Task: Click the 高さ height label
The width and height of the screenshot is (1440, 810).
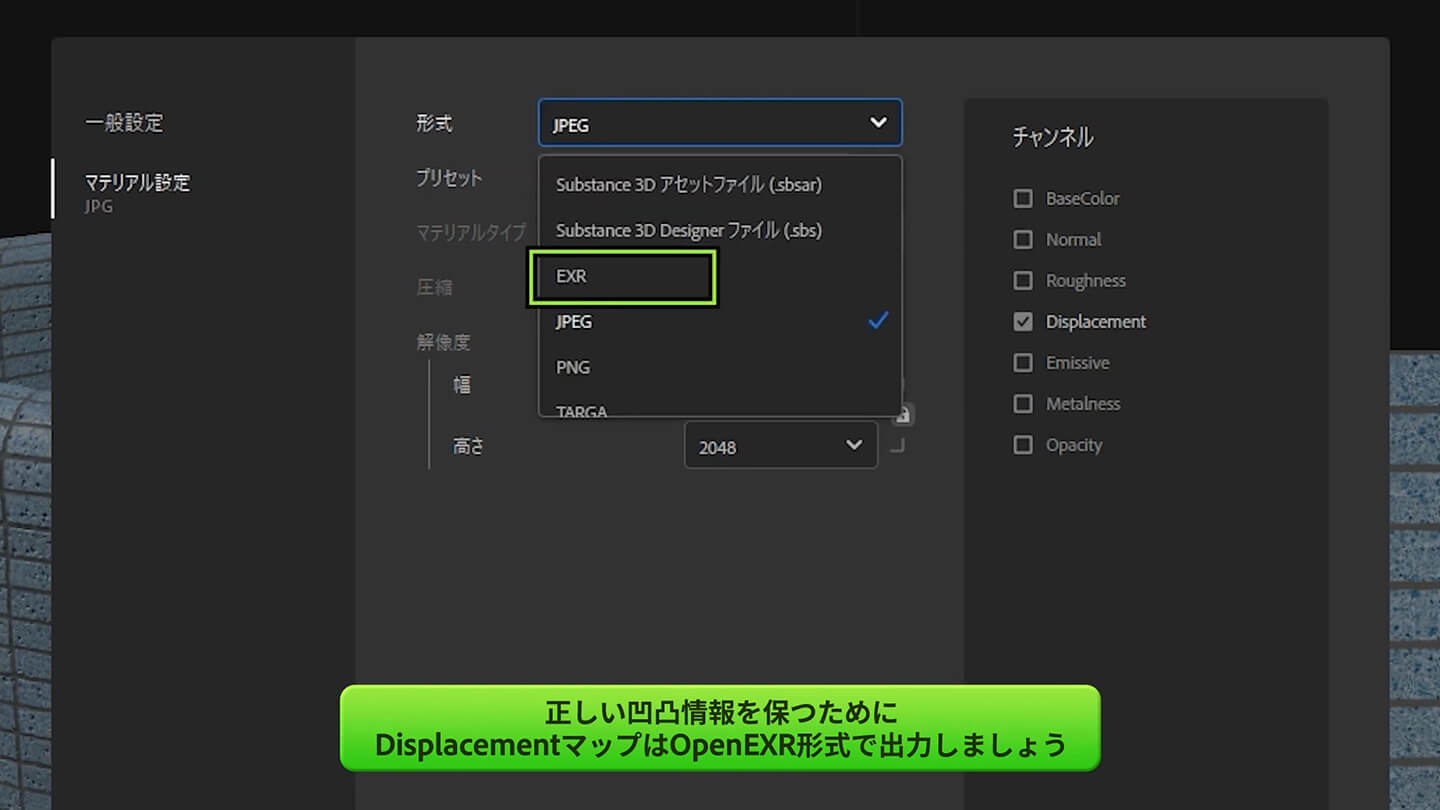Action: [x=468, y=447]
